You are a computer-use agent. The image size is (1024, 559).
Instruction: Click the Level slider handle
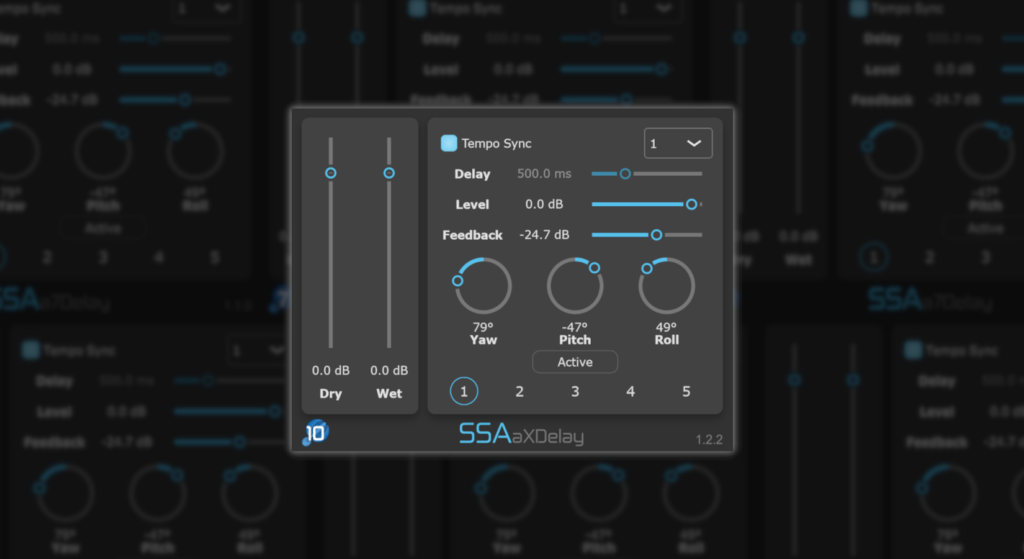pyautogui.click(x=691, y=204)
